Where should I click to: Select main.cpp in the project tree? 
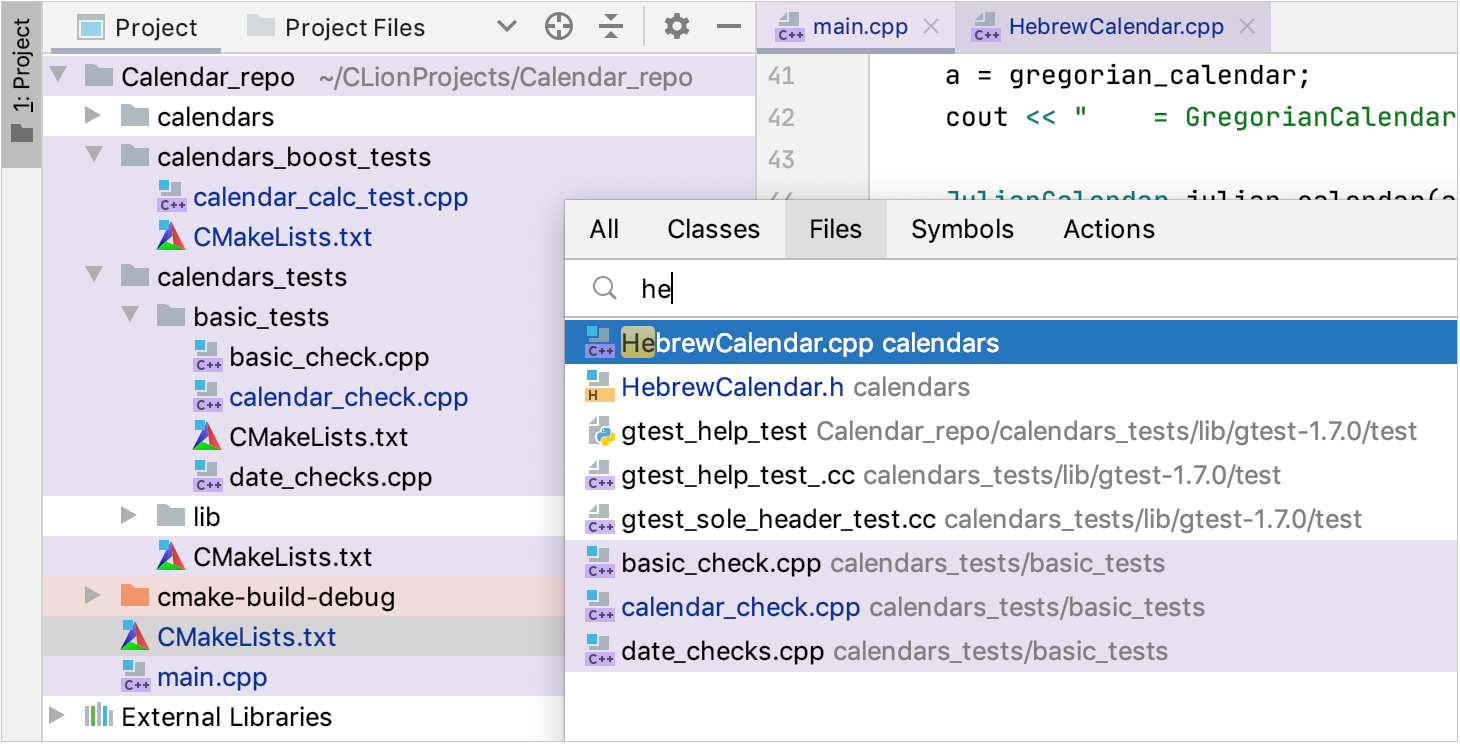(x=212, y=677)
